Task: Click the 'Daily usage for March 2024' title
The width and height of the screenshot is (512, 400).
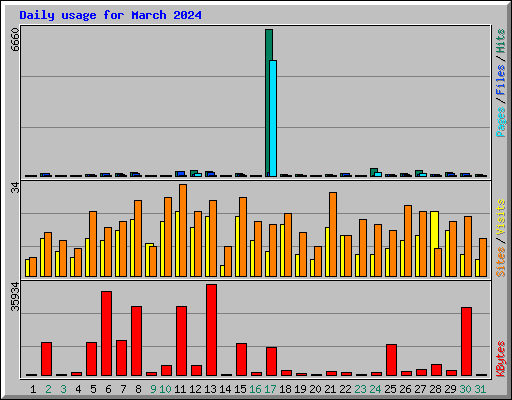Action: tap(110, 15)
